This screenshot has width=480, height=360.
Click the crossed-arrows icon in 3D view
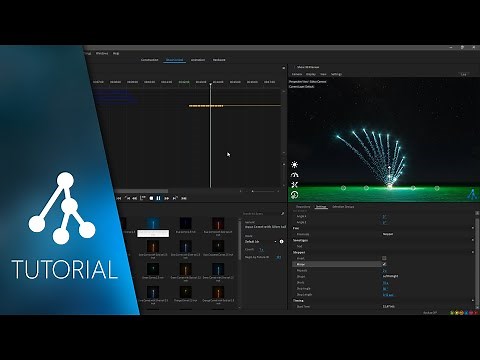pyautogui.click(x=294, y=185)
